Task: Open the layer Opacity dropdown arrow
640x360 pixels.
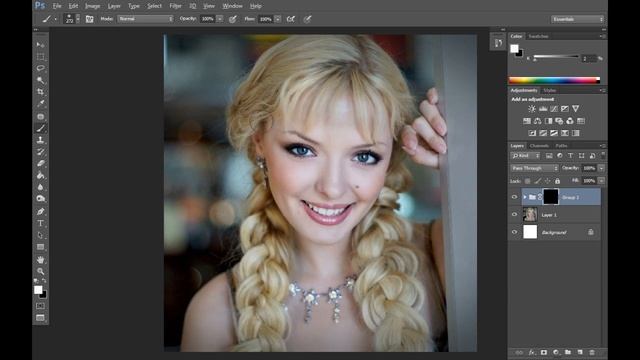Action: (x=601, y=168)
